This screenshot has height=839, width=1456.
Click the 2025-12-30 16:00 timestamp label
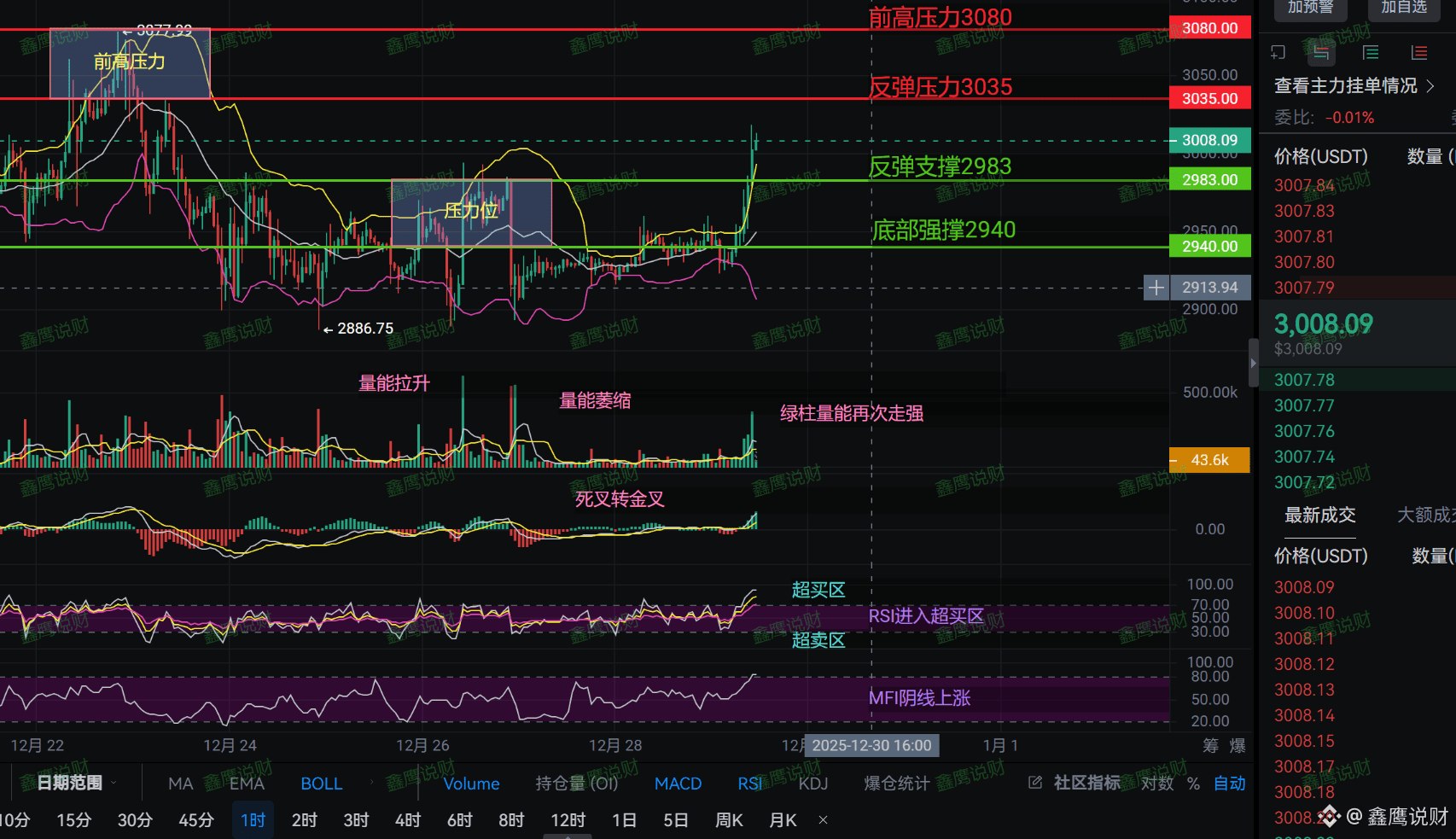[871, 745]
